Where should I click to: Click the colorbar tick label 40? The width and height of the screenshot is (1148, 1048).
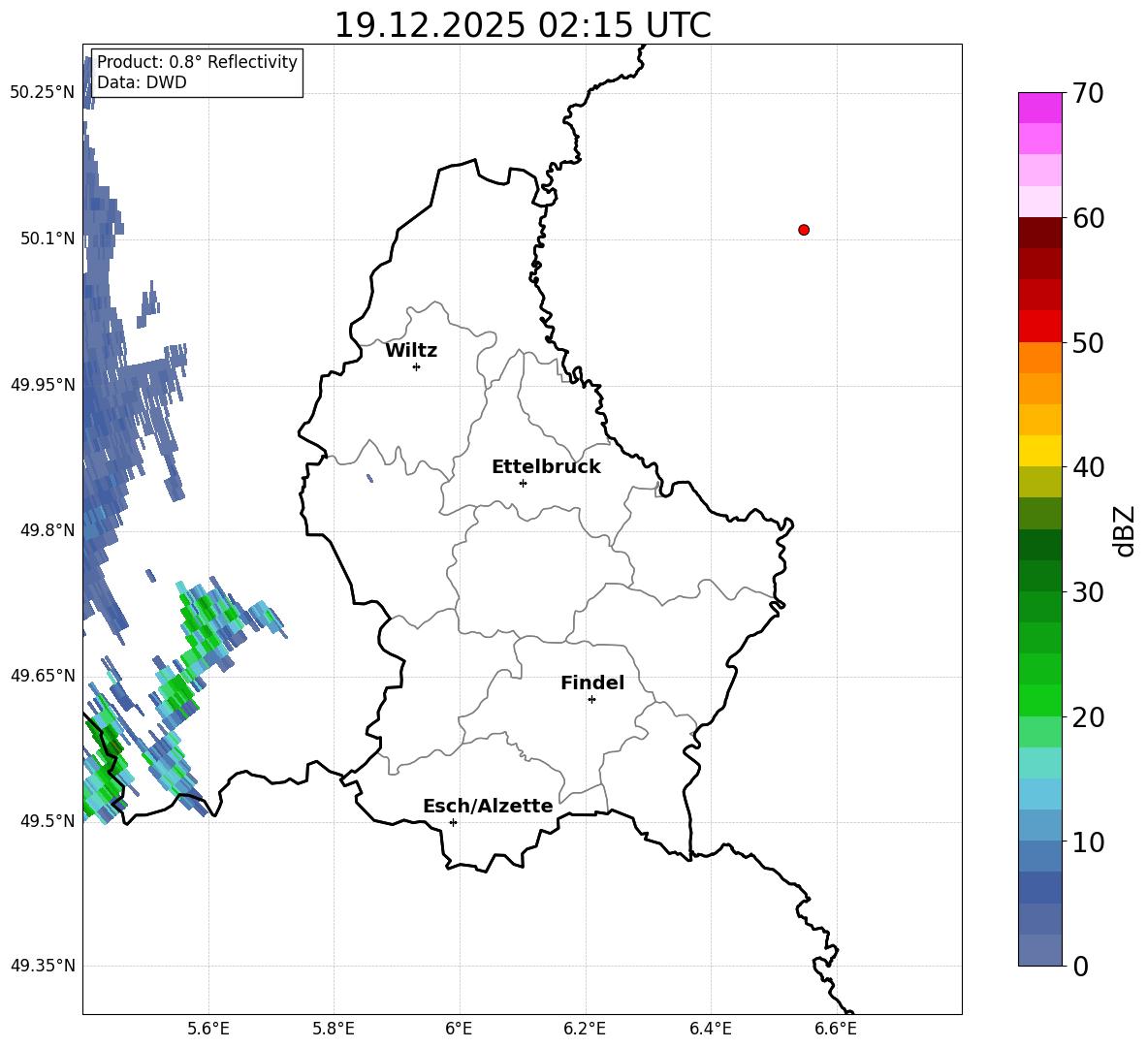pos(1088,467)
